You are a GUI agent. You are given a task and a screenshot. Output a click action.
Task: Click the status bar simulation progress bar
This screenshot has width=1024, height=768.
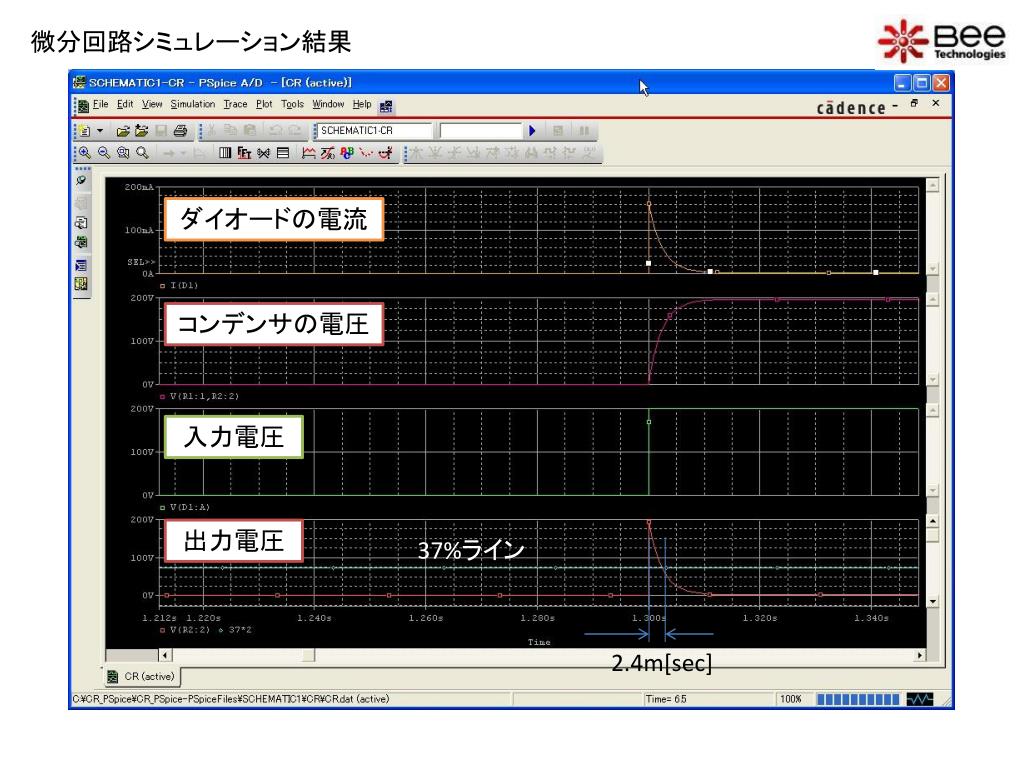pyautogui.click(x=858, y=699)
